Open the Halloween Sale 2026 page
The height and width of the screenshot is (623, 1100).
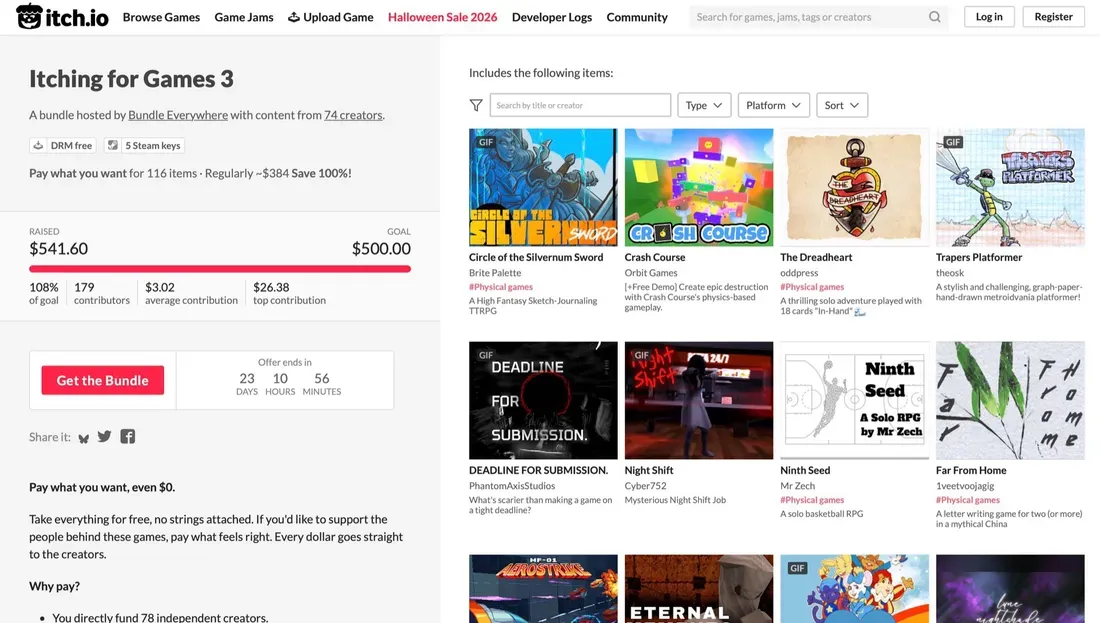pyautogui.click(x=443, y=17)
